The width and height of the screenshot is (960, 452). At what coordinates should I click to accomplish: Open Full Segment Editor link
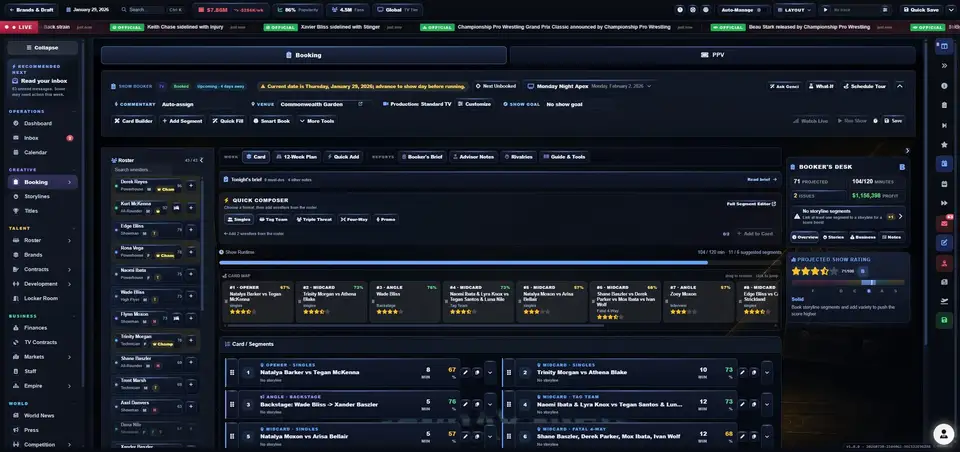click(751, 203)
